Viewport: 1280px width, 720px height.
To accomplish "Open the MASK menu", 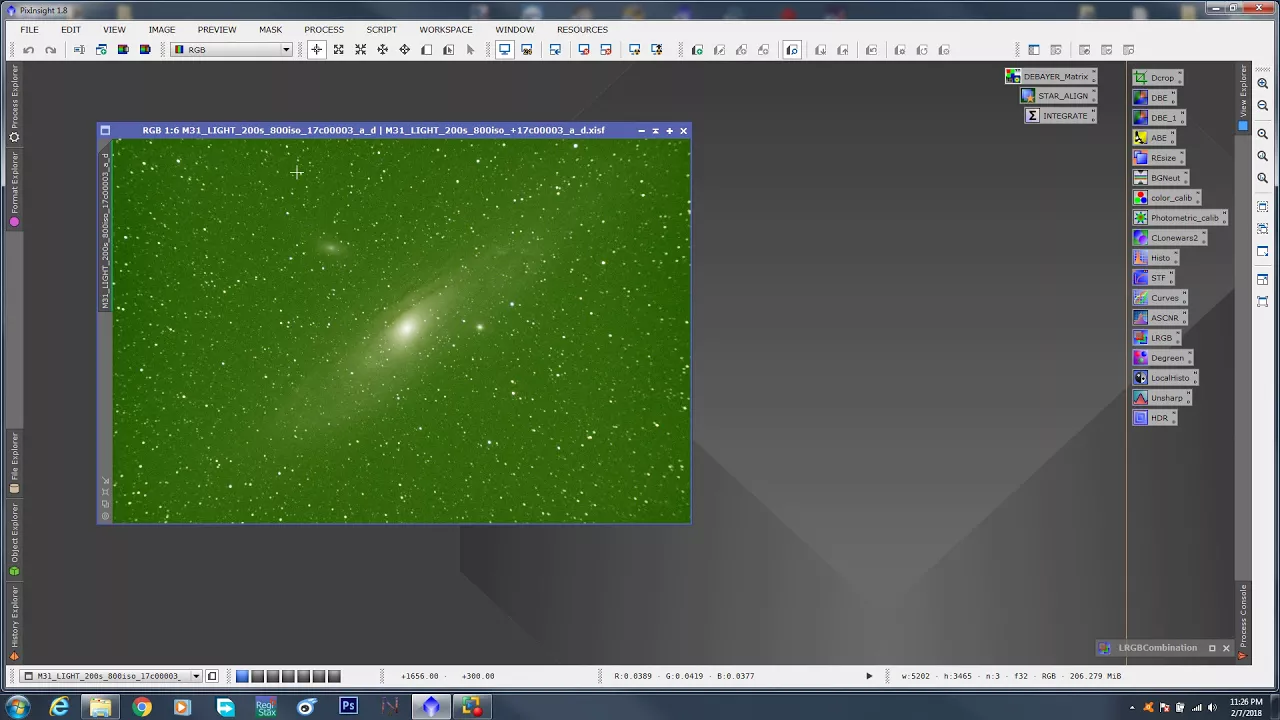I will pos(270,30).
